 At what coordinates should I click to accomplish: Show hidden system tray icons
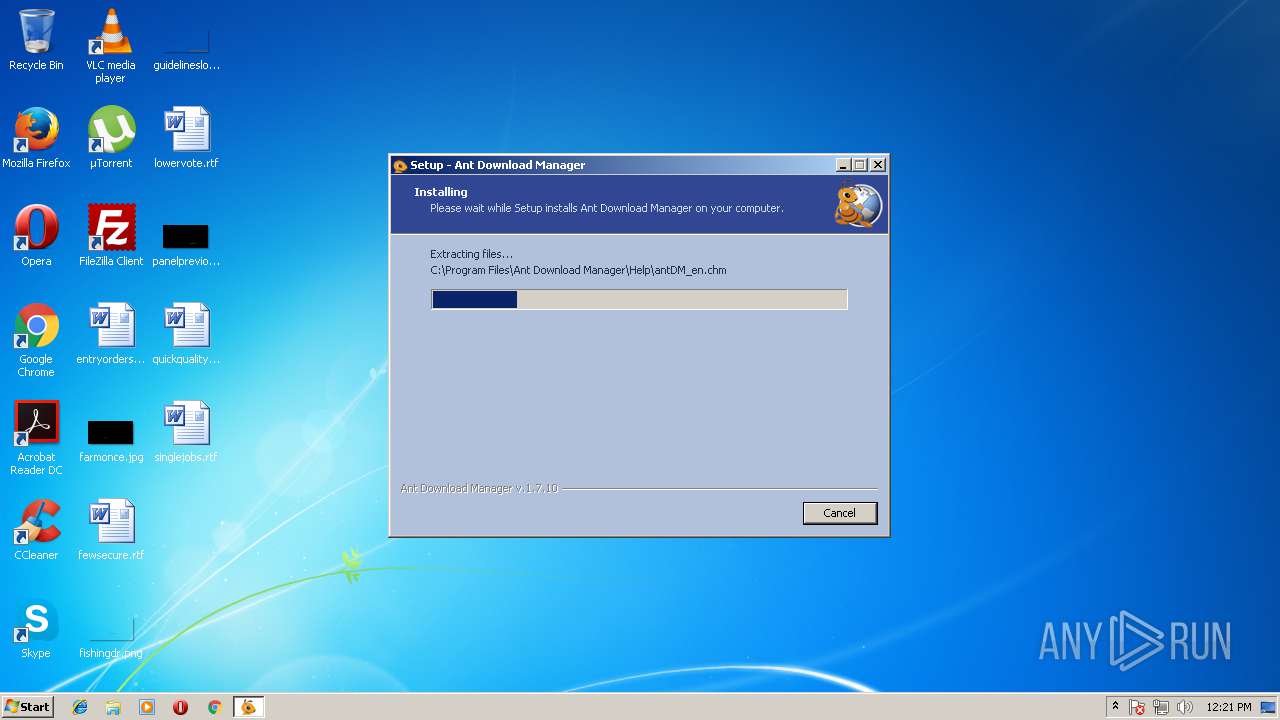[x=1115, y=707]
